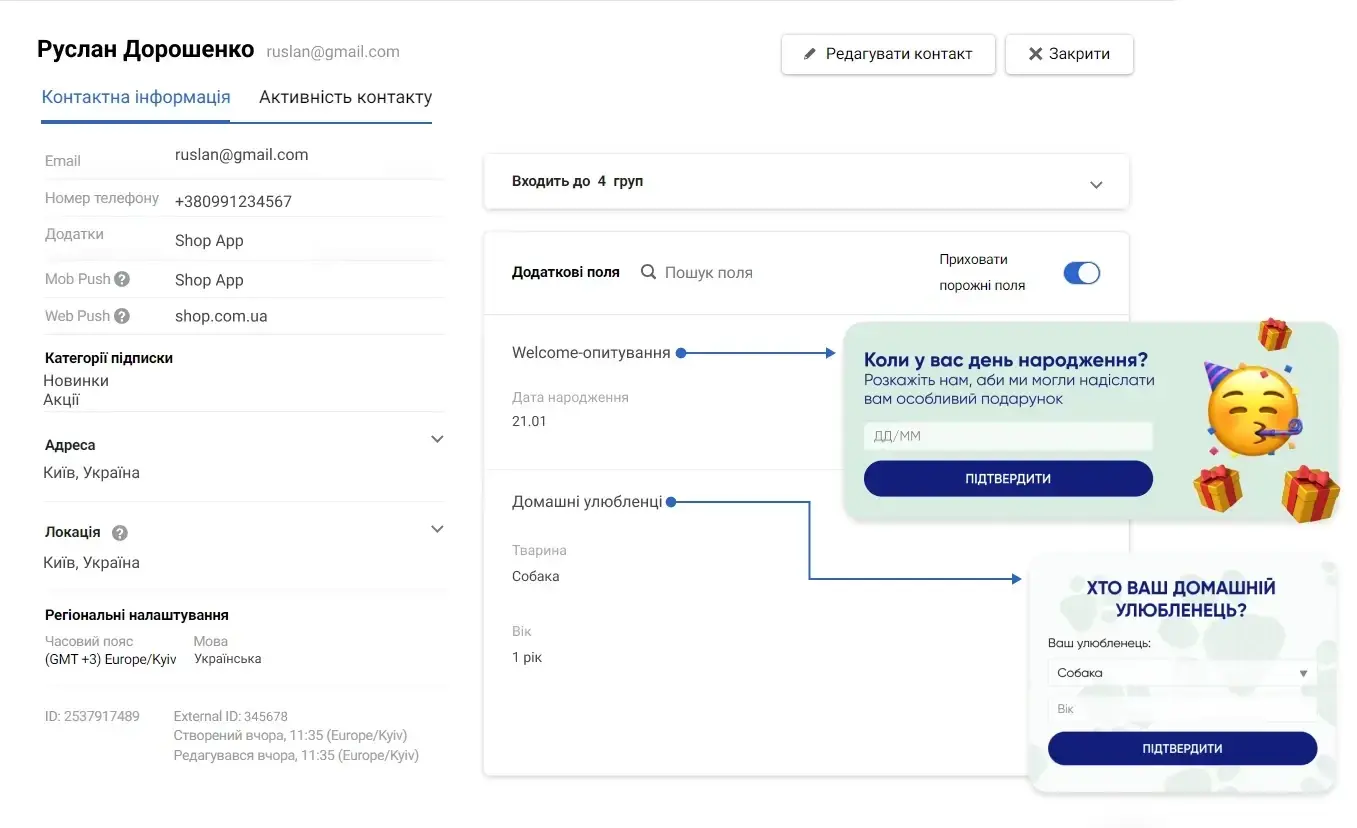Click the help icon next to Mob Push
Viewport: 1357px width, 828px height.
[x=122, y=279]
